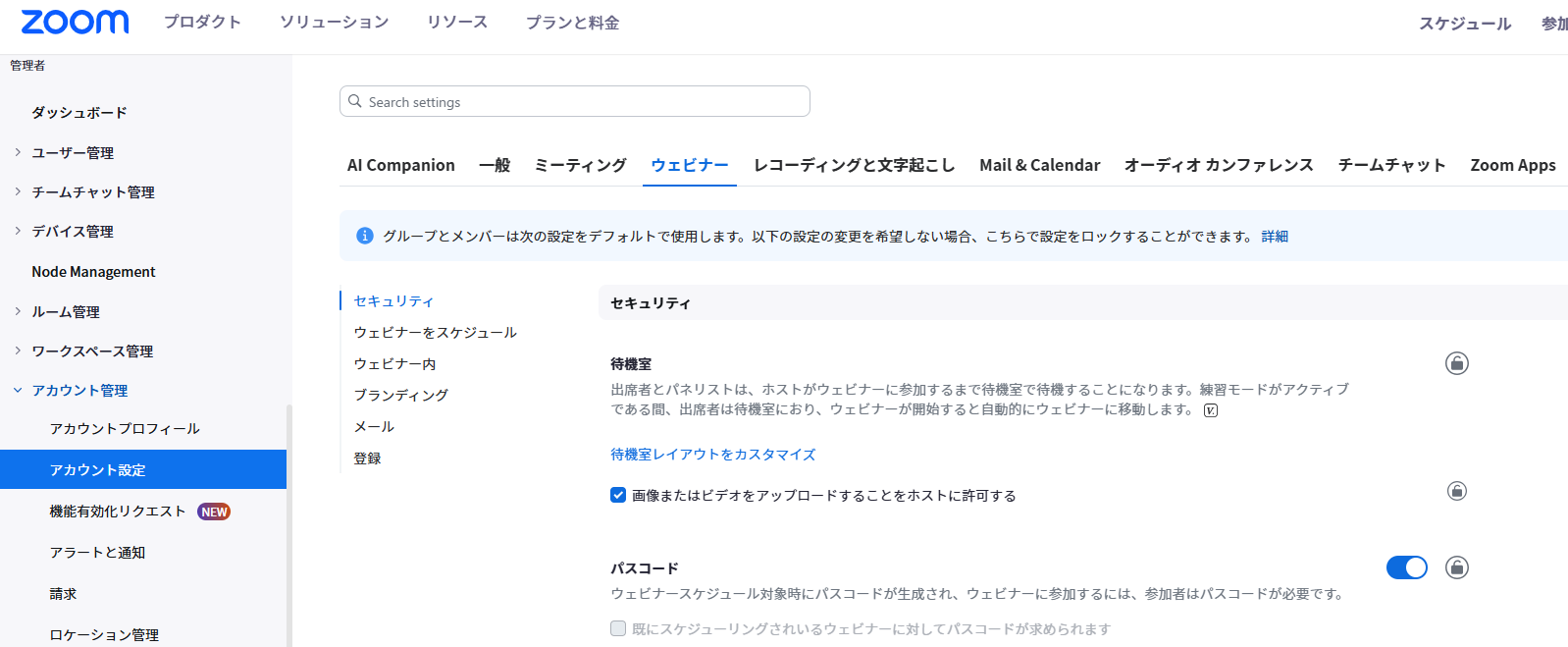Screen dimensions: 1568x647
Task: Open レコーディングと文字起こし tab
Action: click(x=854, y=165)
